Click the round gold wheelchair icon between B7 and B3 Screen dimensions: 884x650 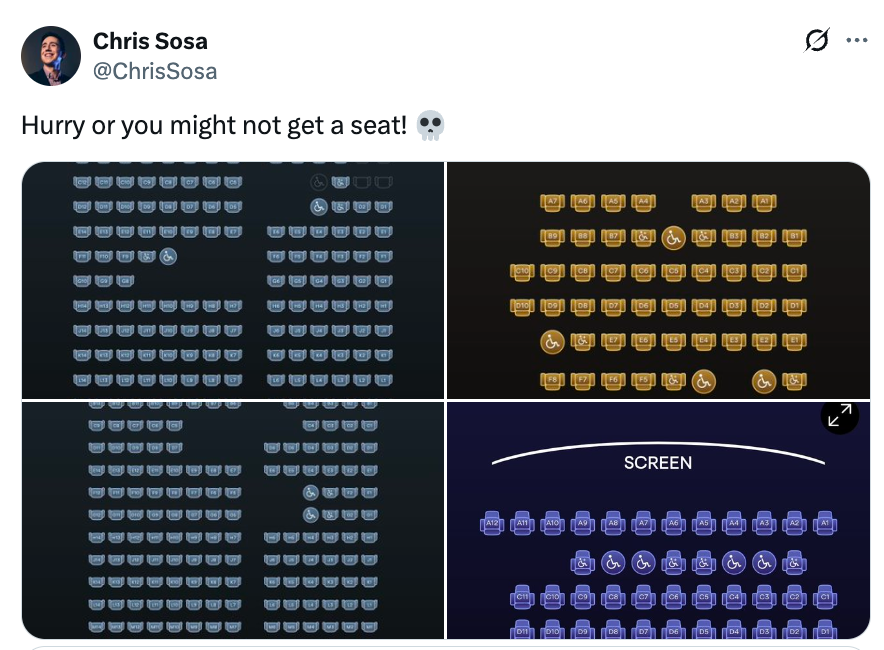point(673,237)
